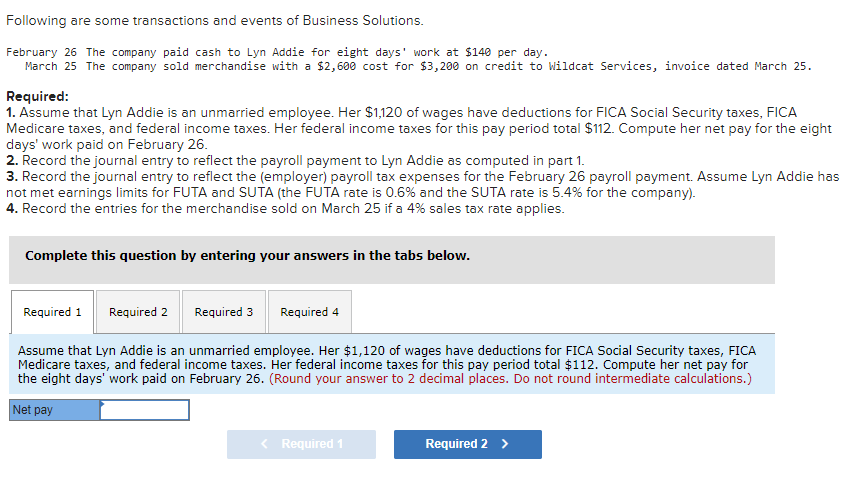
Task: Click the 'Complete this question' banner text
Action: tap(247, 256)
